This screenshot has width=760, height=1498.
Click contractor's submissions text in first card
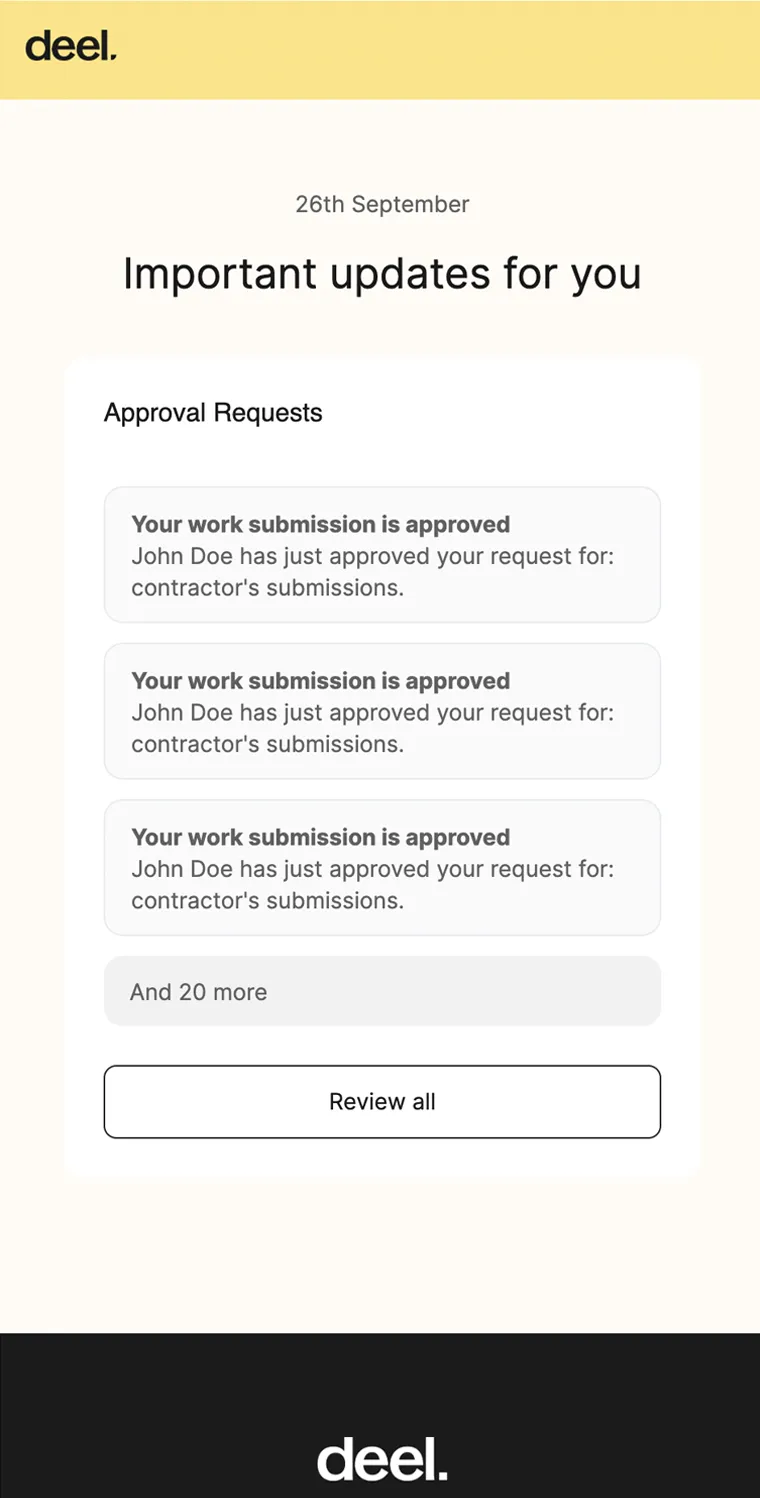(x=267, y=588)
